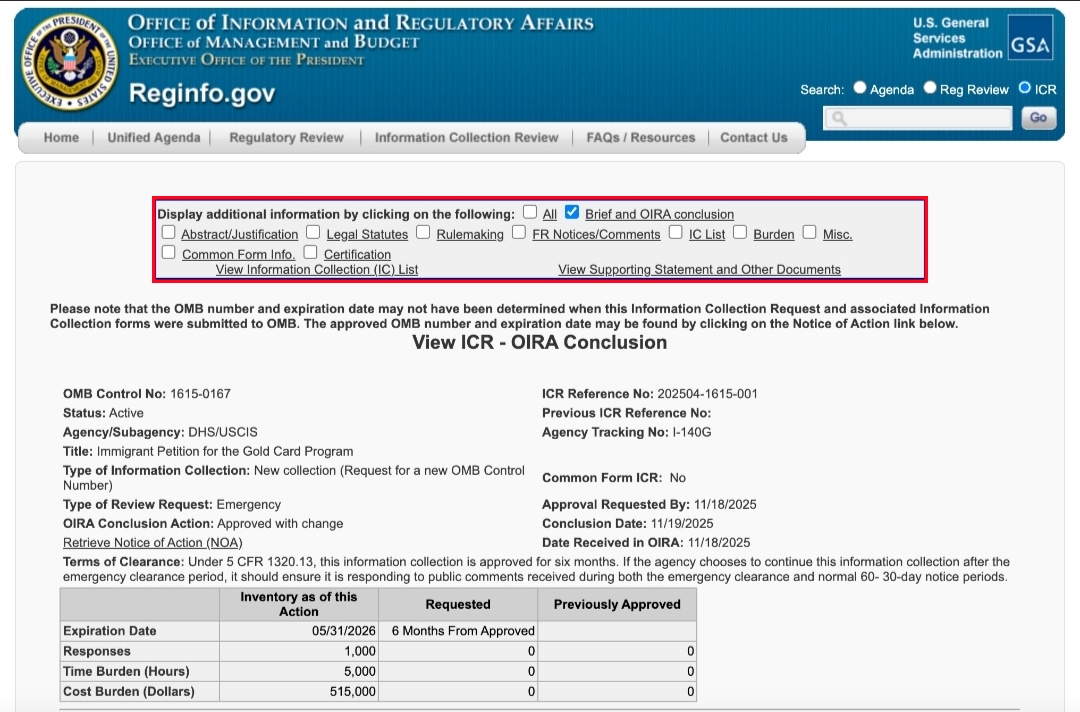Tick the Legal Statutes checkbox
Screen dimensions: 1080x712
314,232
